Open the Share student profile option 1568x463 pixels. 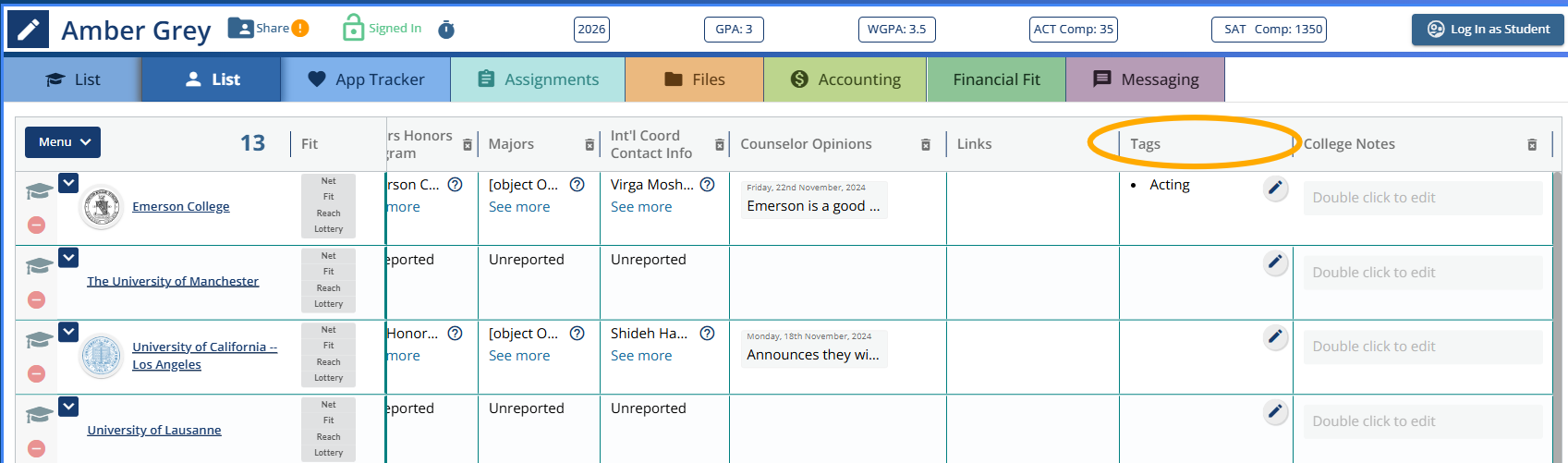[x=259, y=29]
